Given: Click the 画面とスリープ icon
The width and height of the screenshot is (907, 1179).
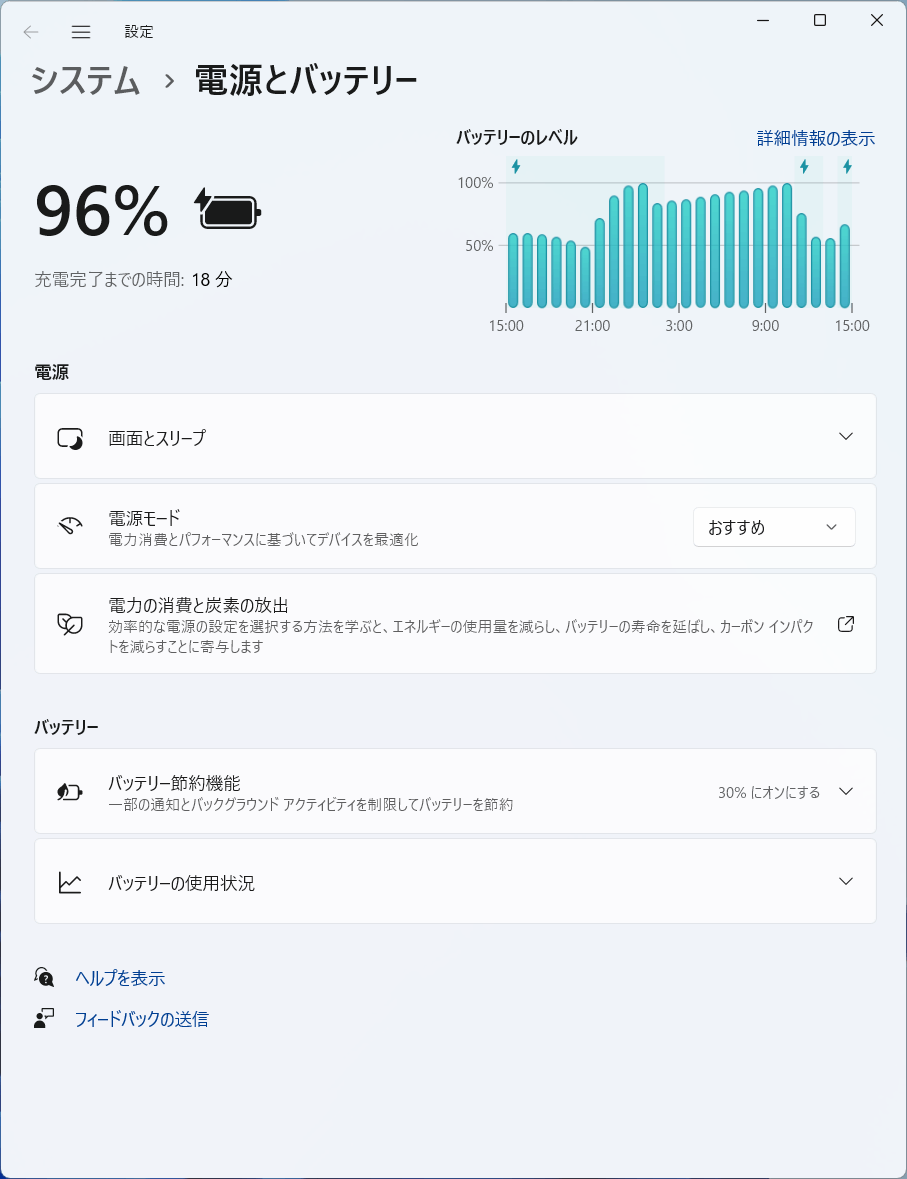Looking at the screenshot, I should coord(70,438).
